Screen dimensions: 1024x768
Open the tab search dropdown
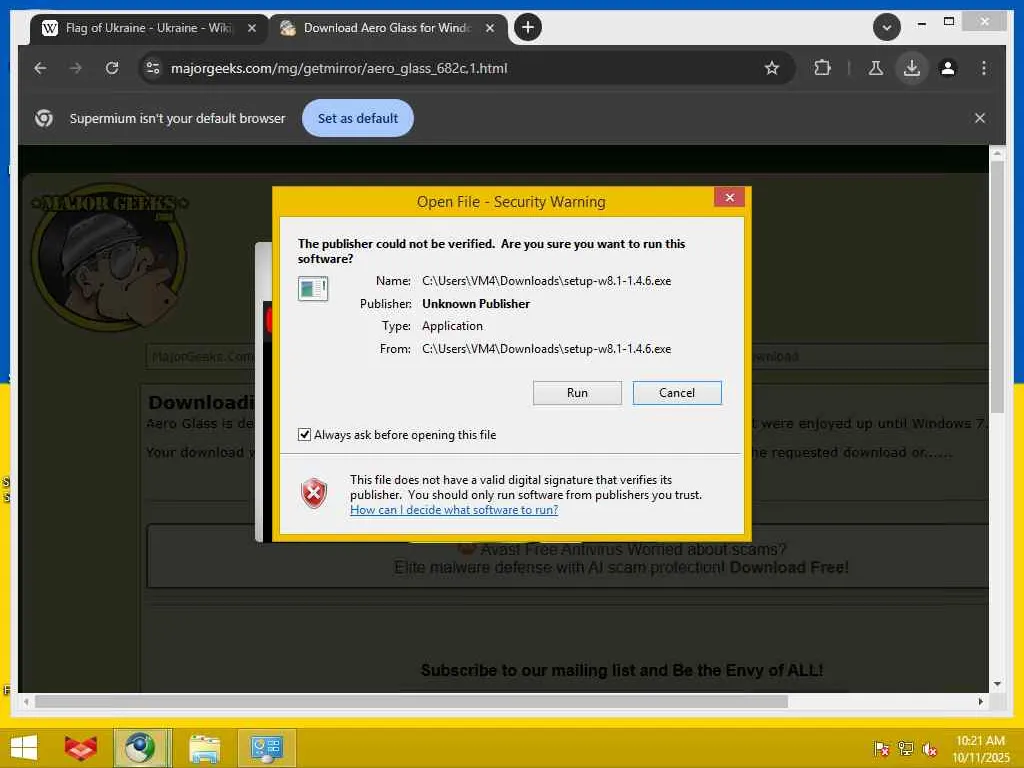[x=887, y=27]
